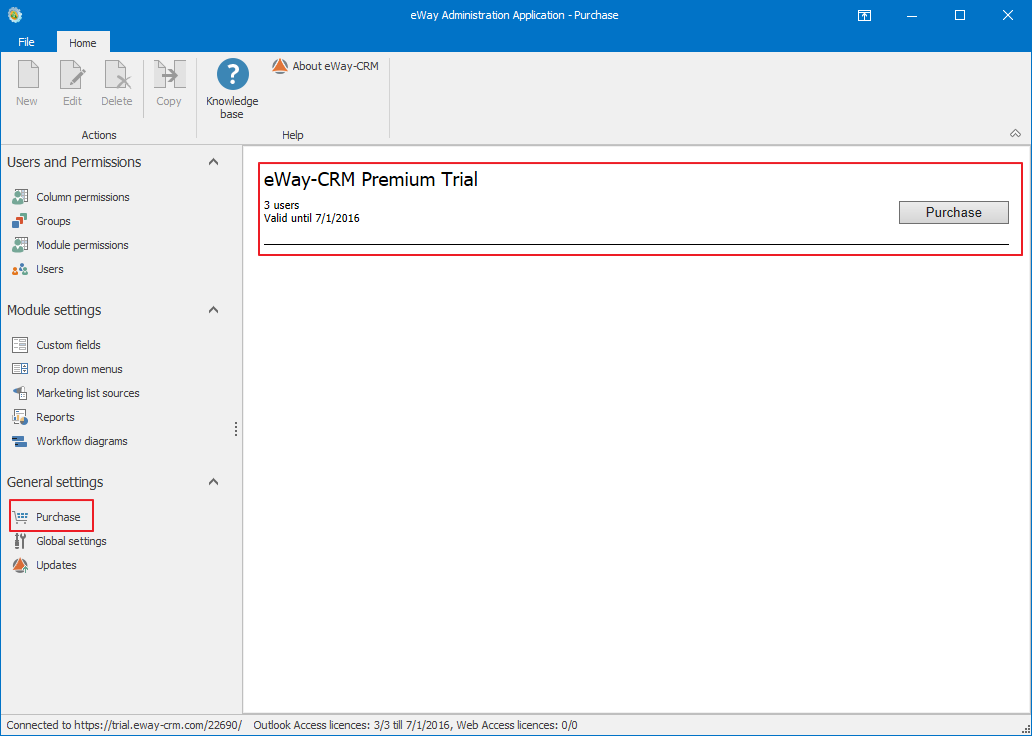Click the Module permissions icon
The width and height of the screenshot is (1032, 736).
tap(20, 245)
